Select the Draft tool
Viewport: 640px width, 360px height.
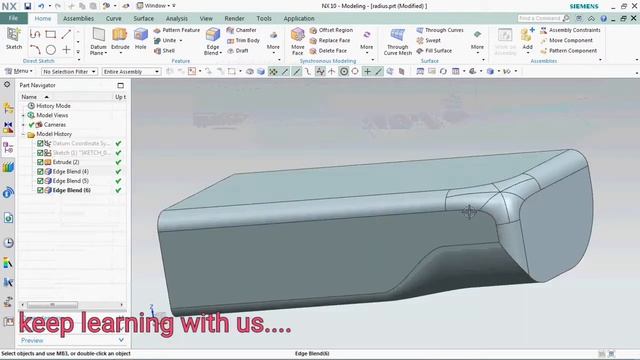(x=238, y=51)
